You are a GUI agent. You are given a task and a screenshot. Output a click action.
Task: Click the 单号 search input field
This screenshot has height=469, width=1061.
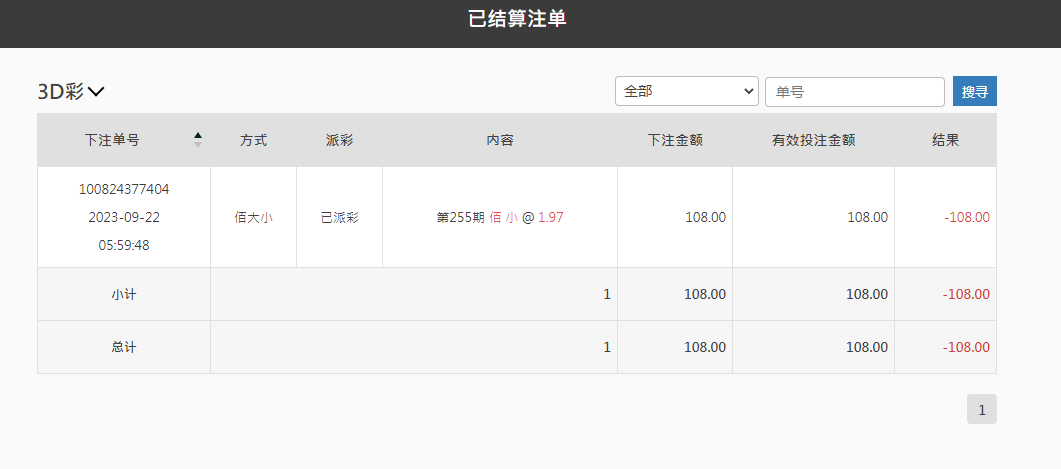855,92
